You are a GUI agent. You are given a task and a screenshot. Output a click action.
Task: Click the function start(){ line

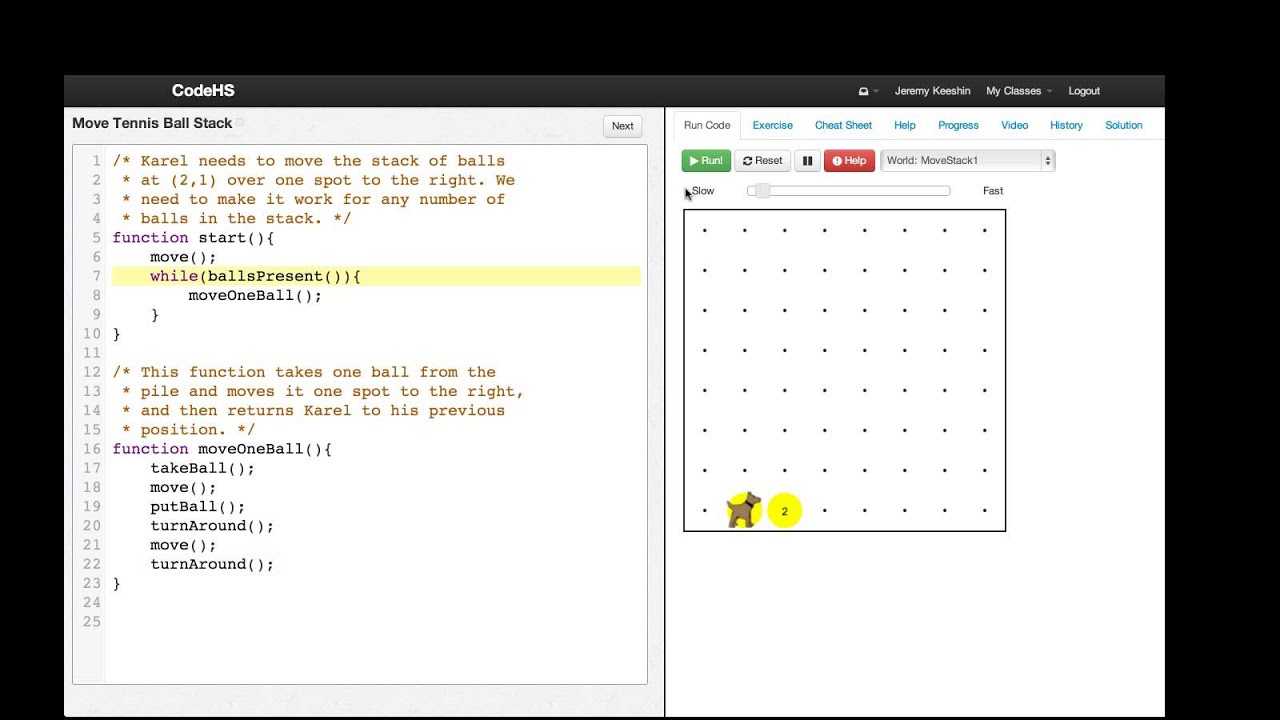[193, 238]
